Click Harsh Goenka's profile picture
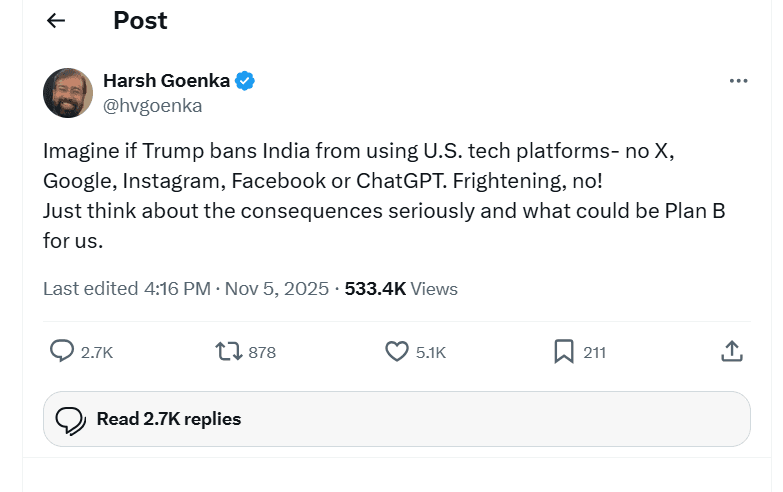This screenshot has width=783, height=492. coord(68,93)
